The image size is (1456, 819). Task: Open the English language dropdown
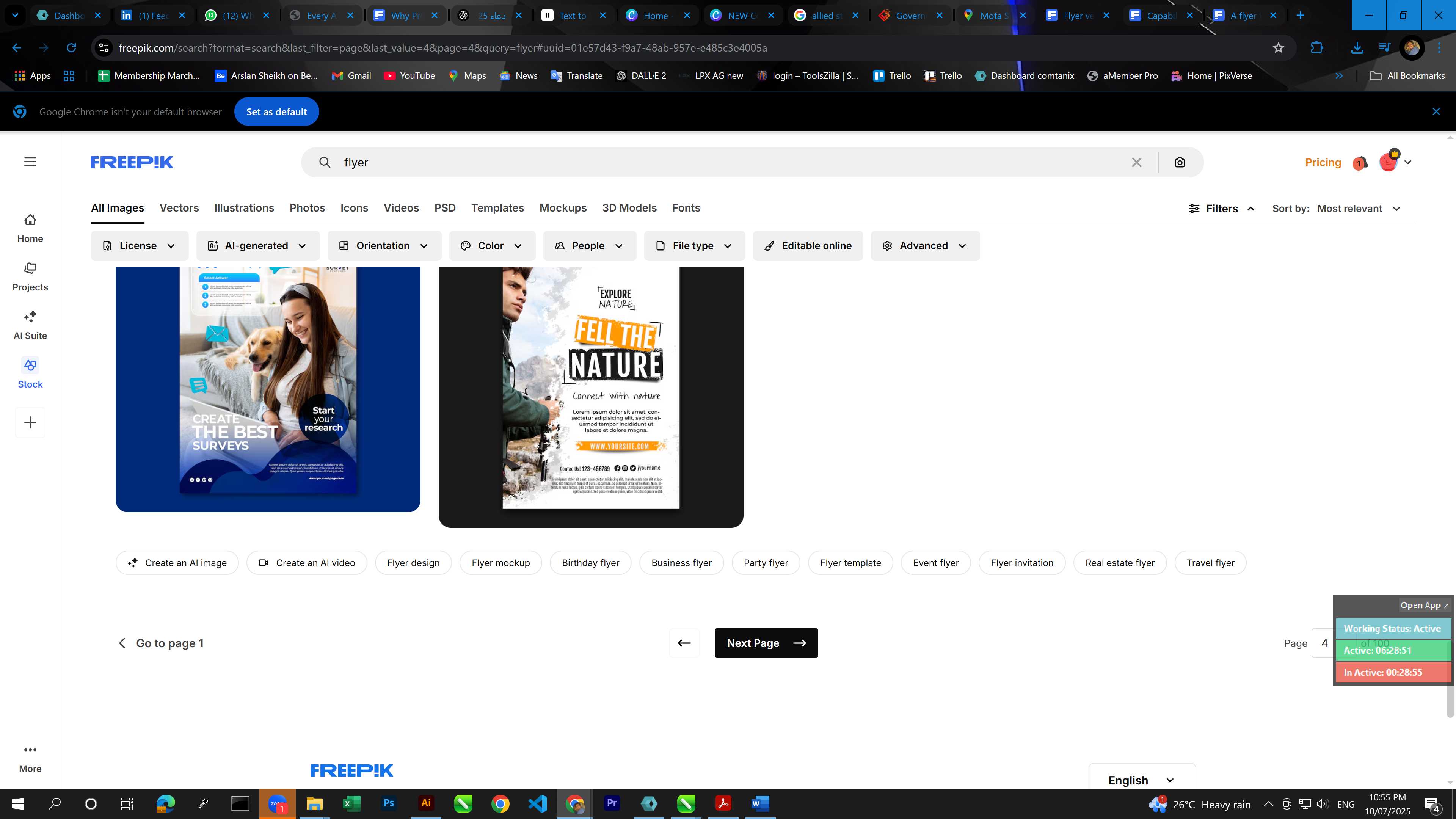pyautogui.click(x=1142, y=780)
